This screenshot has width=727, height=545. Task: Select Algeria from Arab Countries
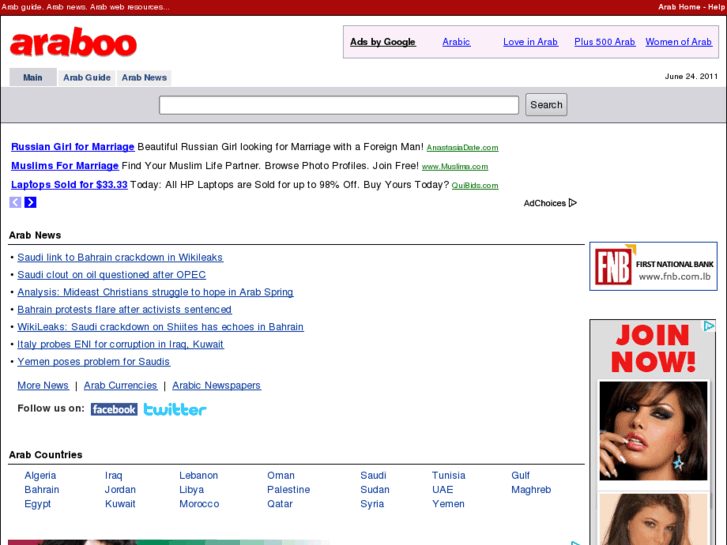[x=40, y=475]
